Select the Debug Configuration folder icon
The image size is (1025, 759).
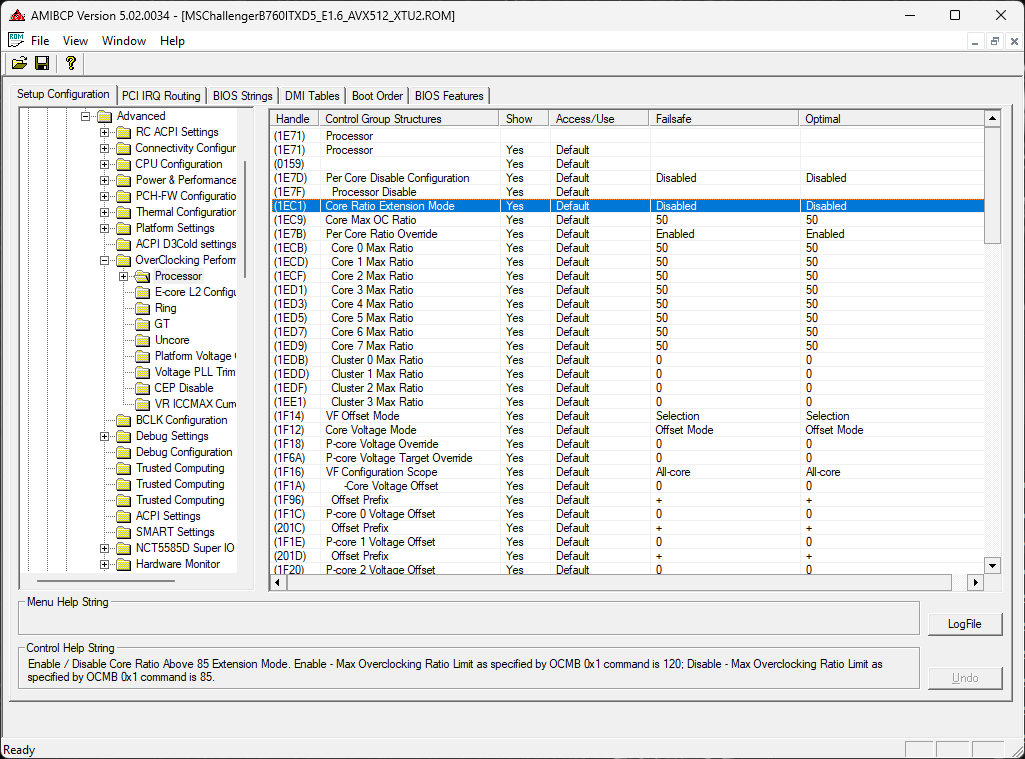124,452
